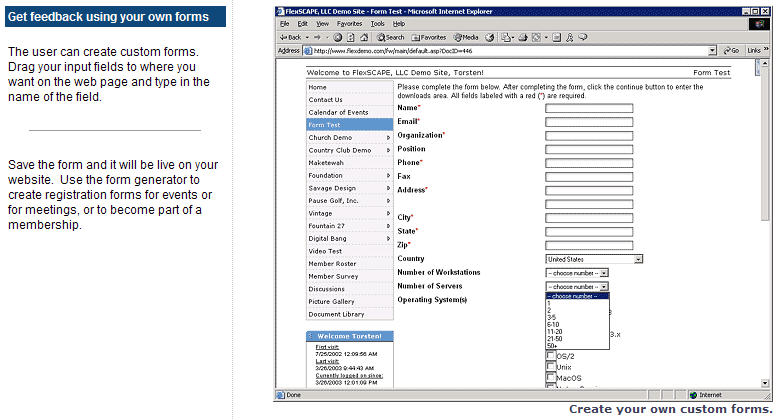Collapse the Number of Servers dropdown
The width and height of the screenshot is (778, 420).
(x=604, y=287)
